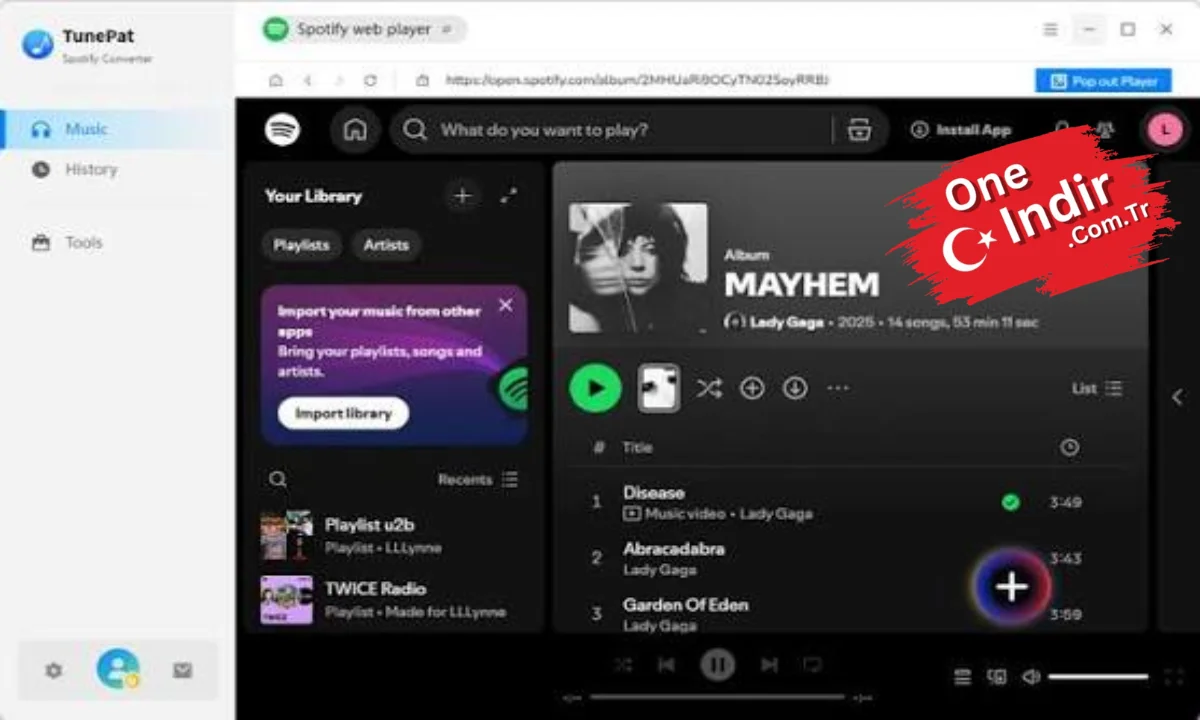The height and width of the screenshot is (720, 1200).
Task: Enter full screen player icon
Action: (x=1175, y=677)
